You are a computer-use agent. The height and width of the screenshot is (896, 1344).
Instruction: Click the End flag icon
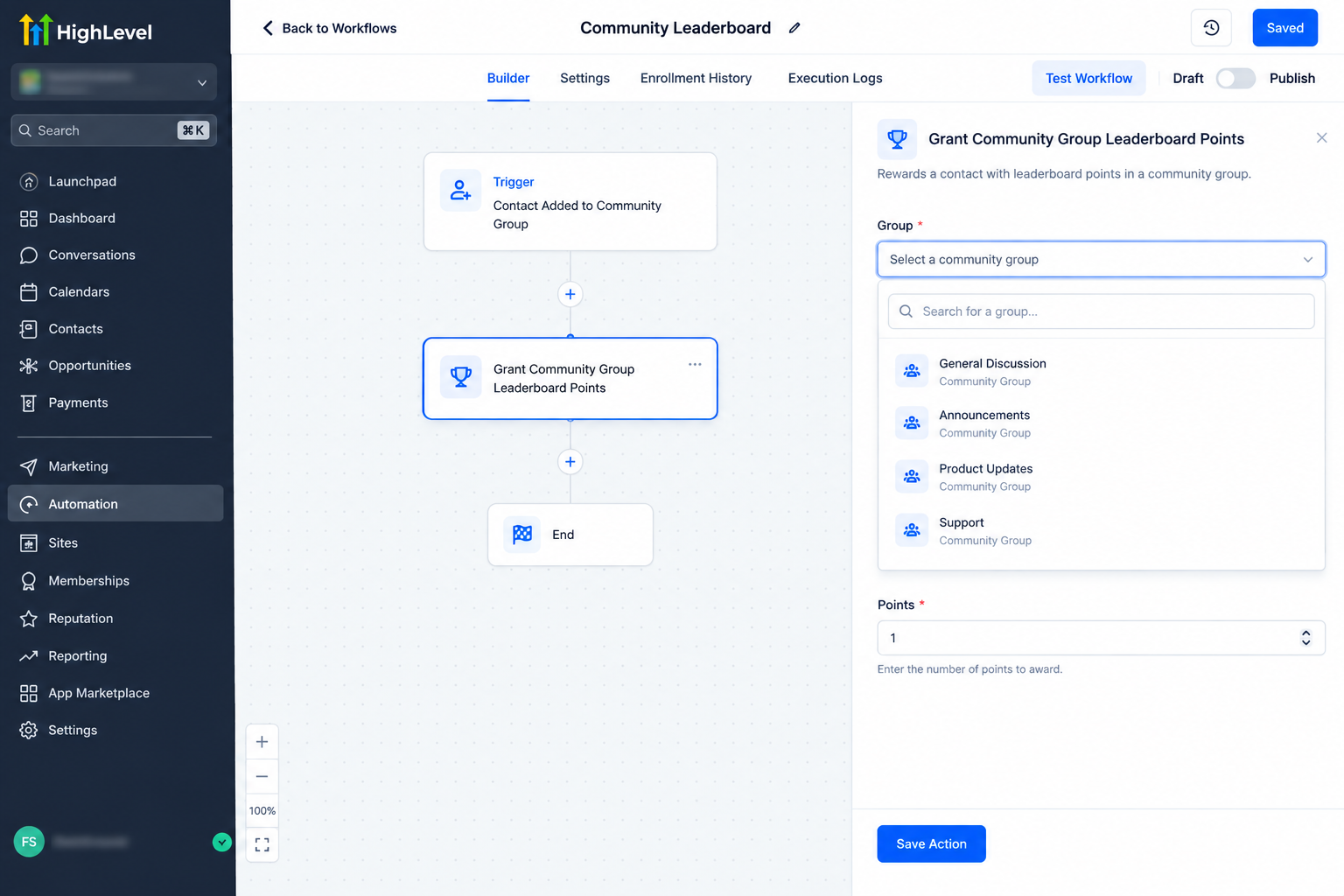pos(522,535)
